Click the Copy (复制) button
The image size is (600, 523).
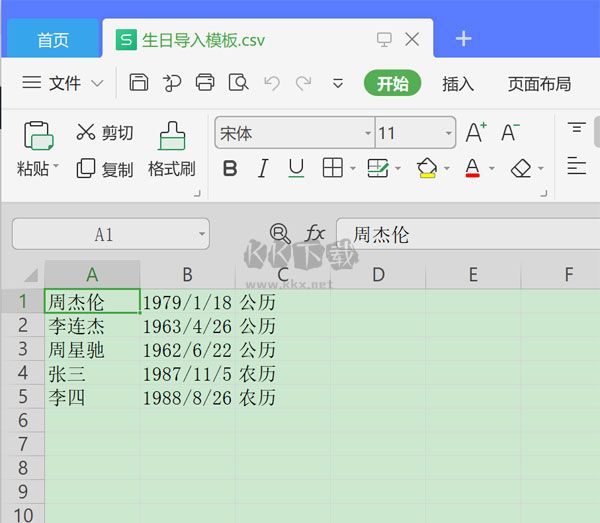(x=104, y=169)
